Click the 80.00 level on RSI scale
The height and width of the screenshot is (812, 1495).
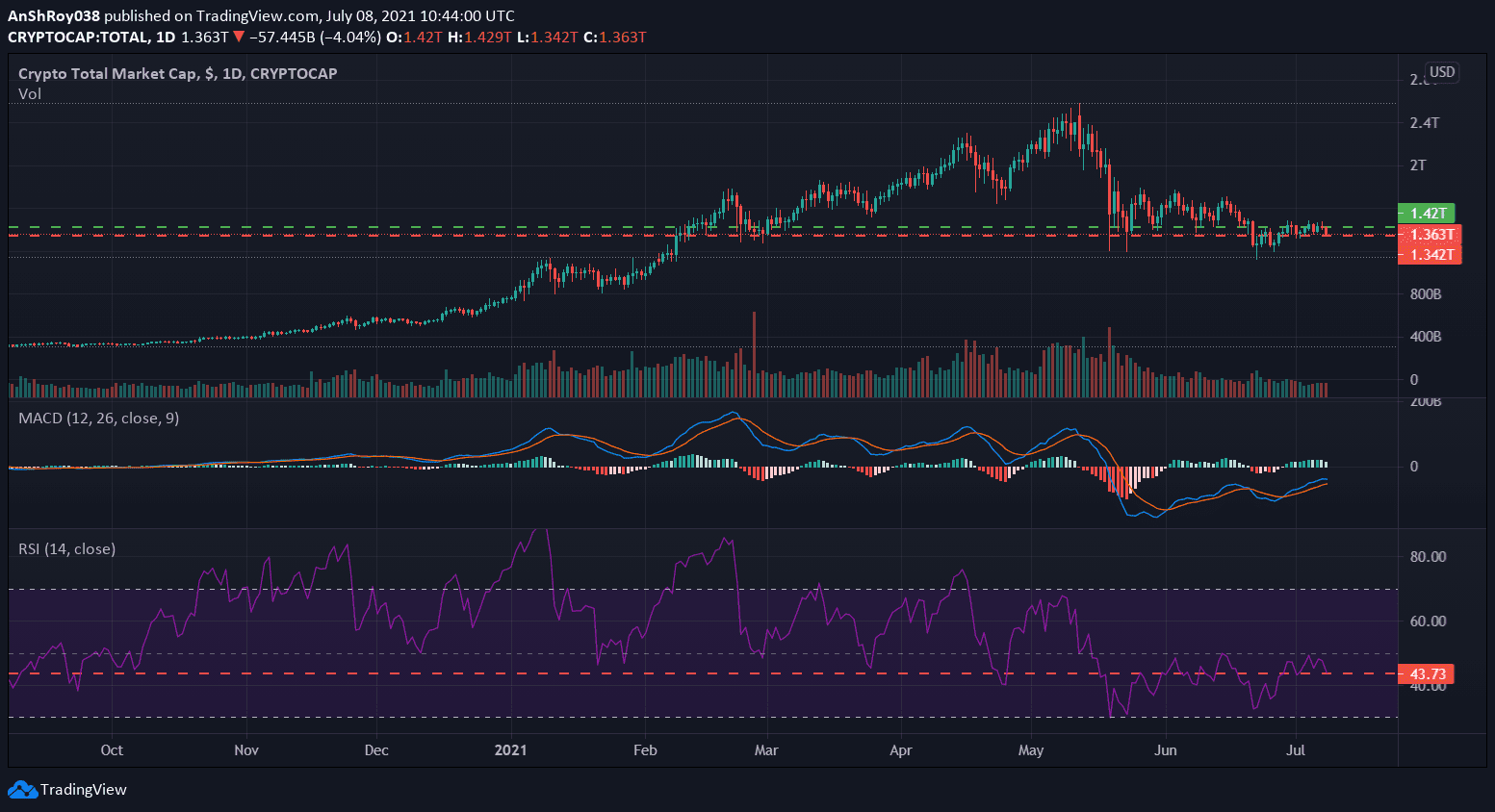point(1428,557)
